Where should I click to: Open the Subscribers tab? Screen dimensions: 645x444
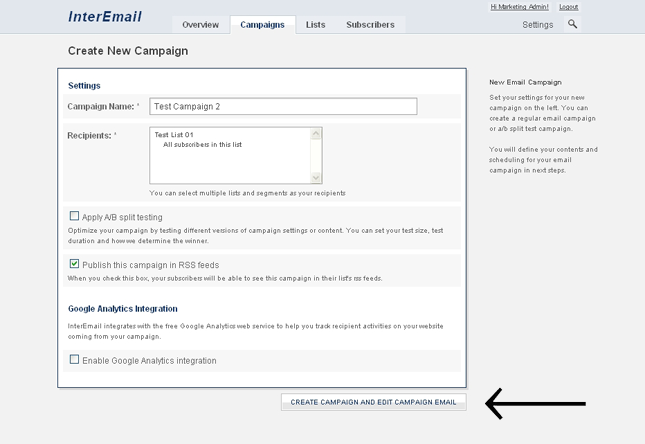(x=370, y=25)
